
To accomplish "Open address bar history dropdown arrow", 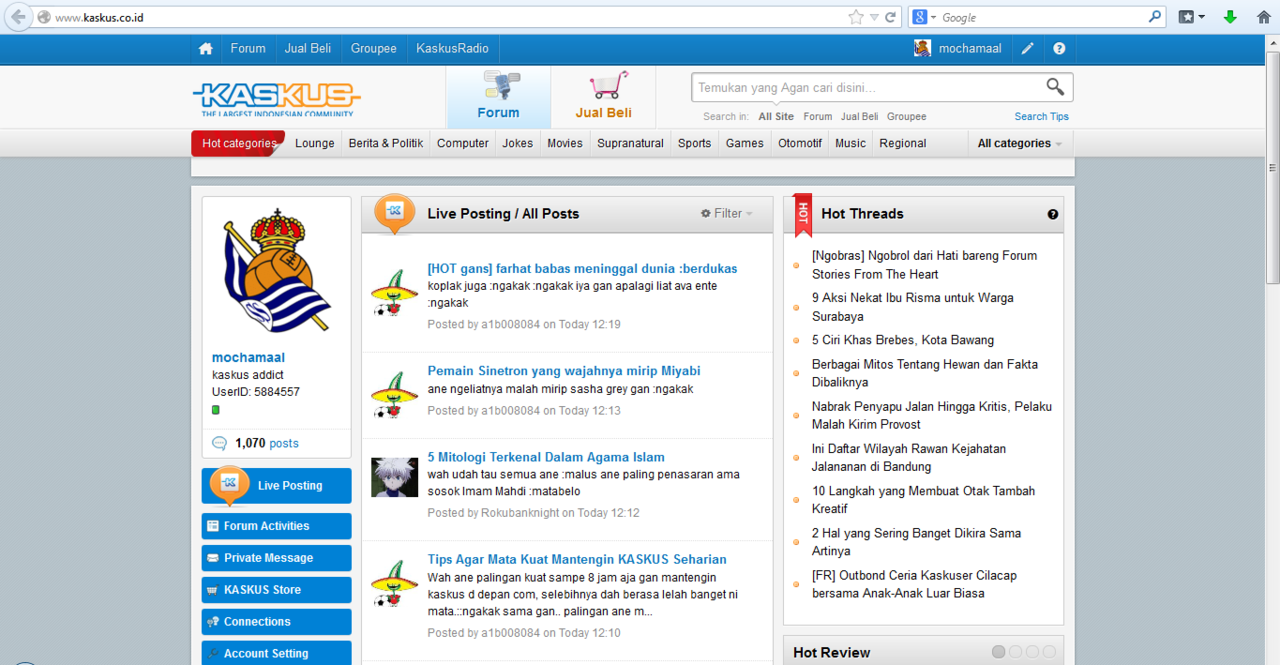I will click(x=875, y=17).
